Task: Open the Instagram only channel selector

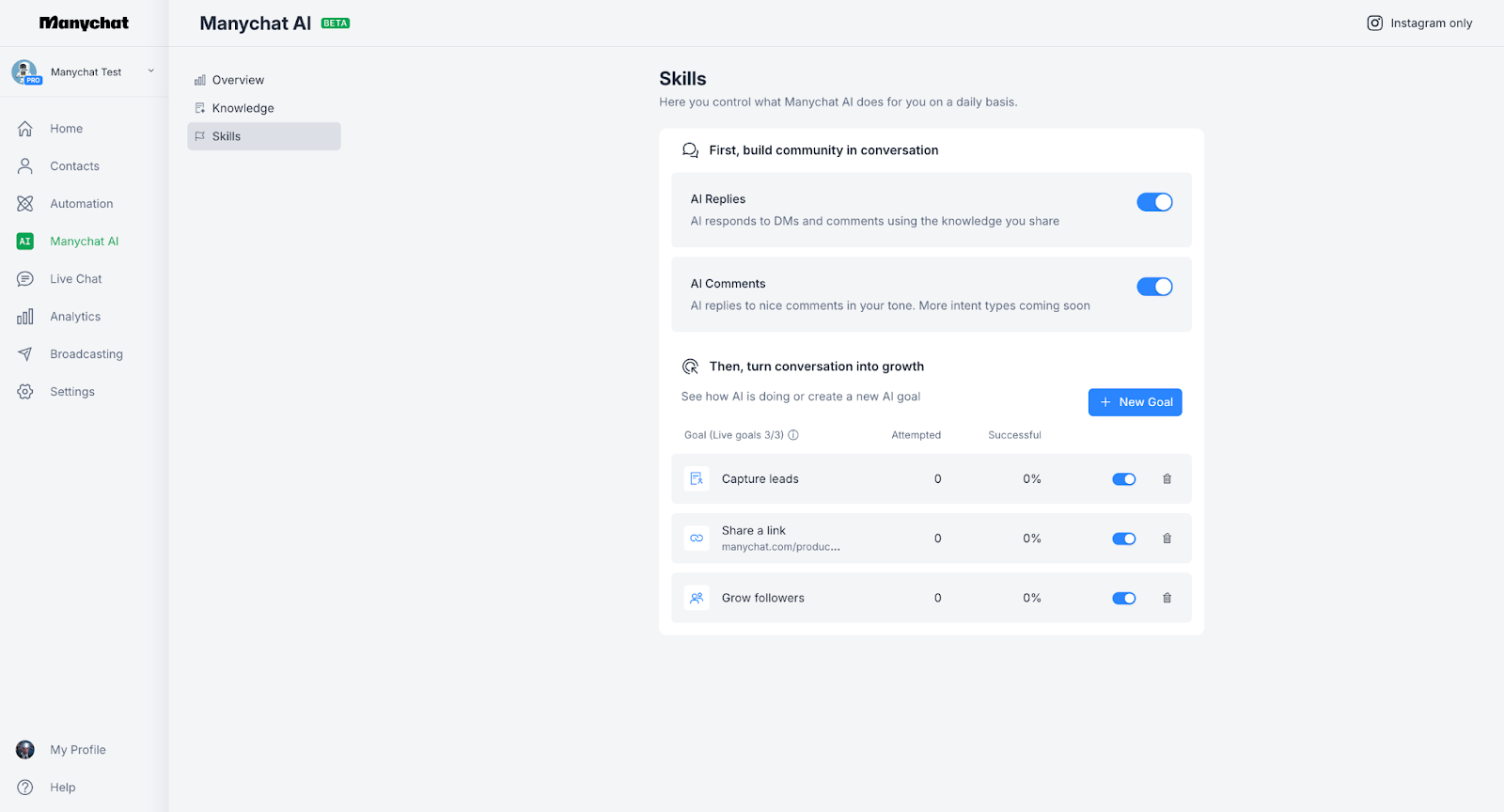Action: click(1419, 23)
